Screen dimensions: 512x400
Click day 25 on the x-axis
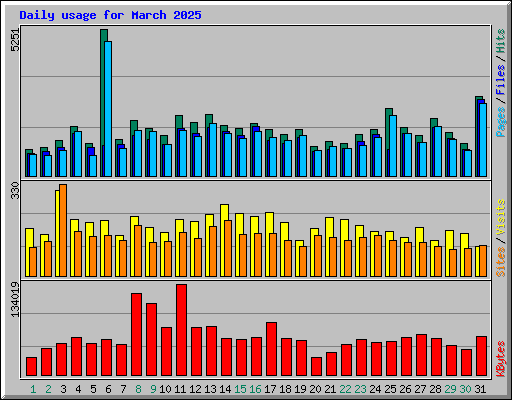(390, 389)
